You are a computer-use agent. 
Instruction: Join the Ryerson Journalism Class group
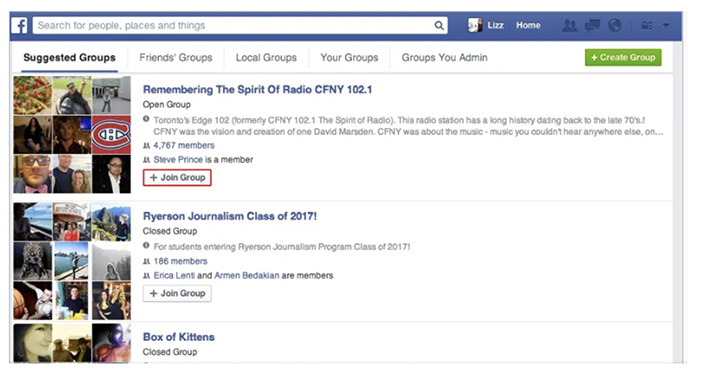pyautogui.click(x=177, y=293)
